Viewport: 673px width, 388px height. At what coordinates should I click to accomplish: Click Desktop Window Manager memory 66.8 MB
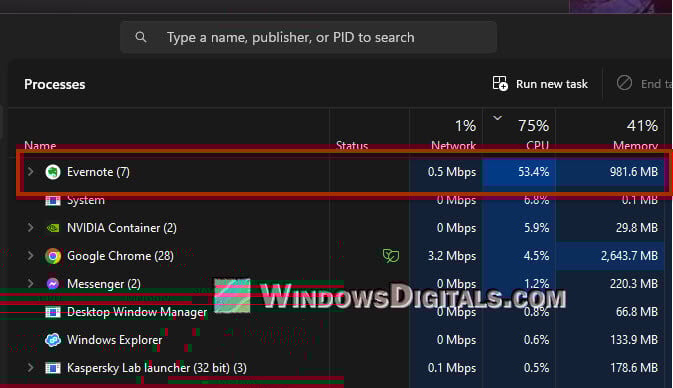(637, 312)
